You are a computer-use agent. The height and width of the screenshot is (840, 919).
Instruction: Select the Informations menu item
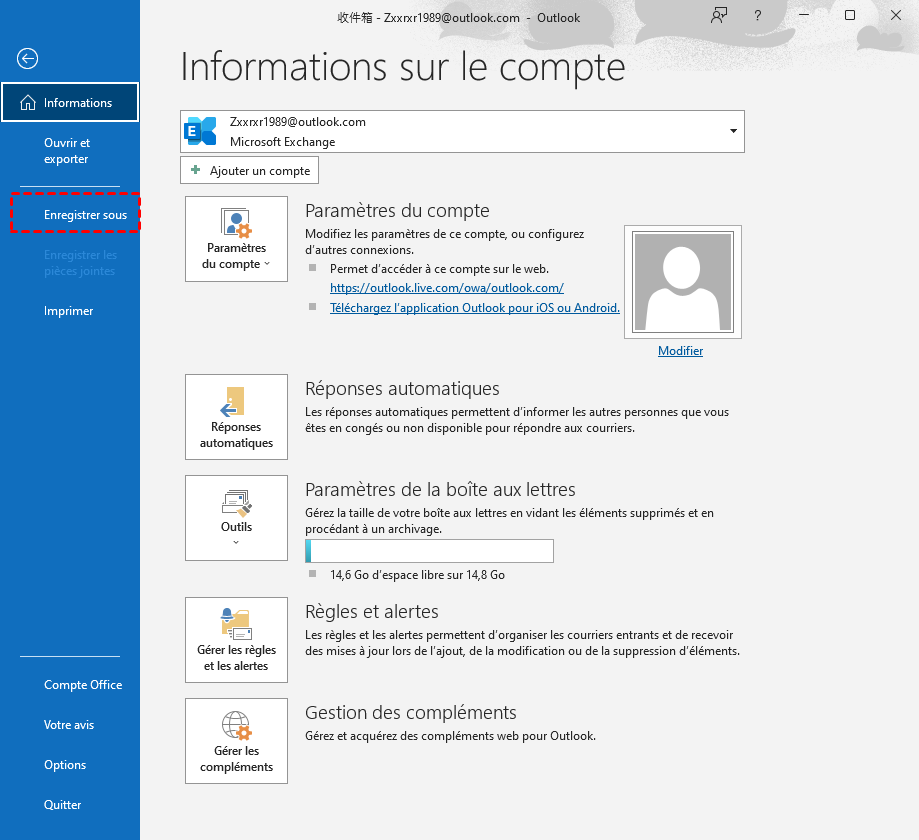click(x=70, y=103)
